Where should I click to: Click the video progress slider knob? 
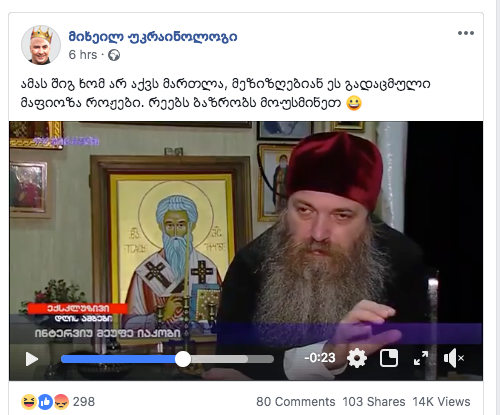pyautogui.click(x=183, y=359)
